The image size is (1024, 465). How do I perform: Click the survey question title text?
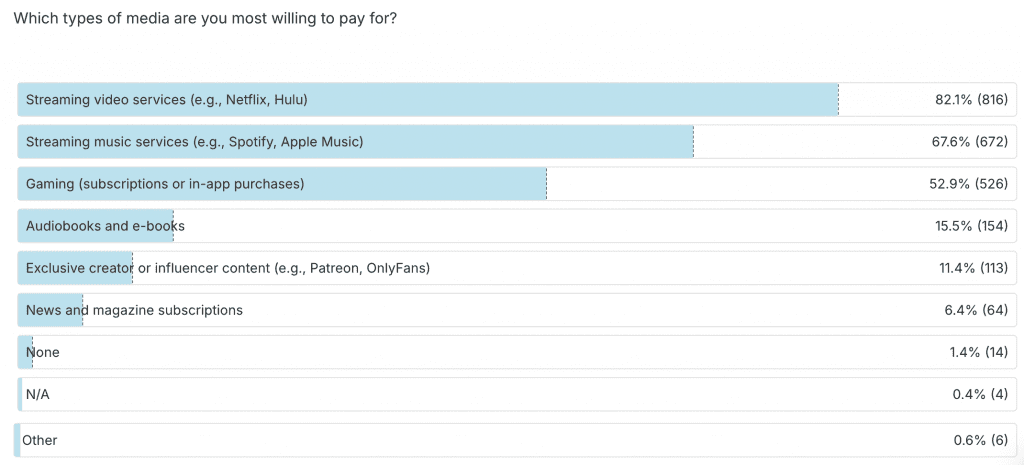click(x=205, y=18)
